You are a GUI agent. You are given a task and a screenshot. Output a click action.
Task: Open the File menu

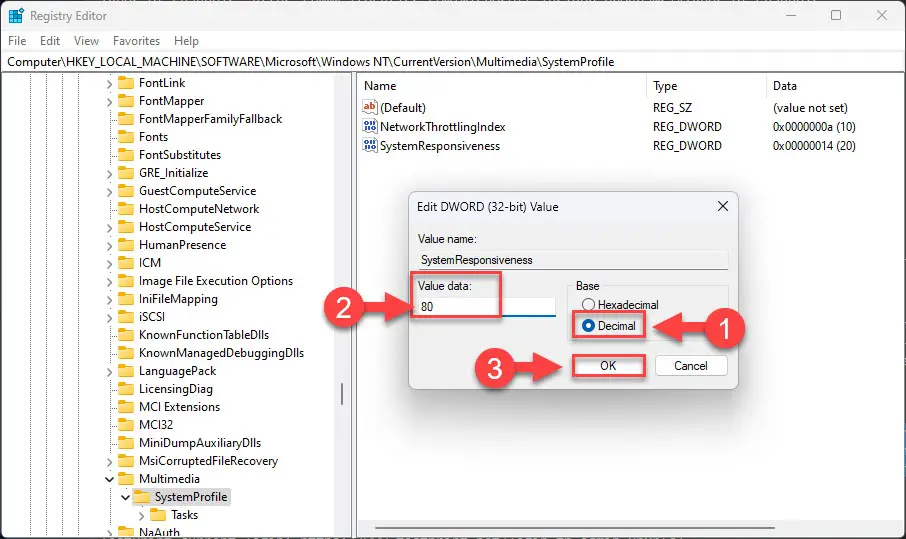pyautogui.click(x=17, y=40)
